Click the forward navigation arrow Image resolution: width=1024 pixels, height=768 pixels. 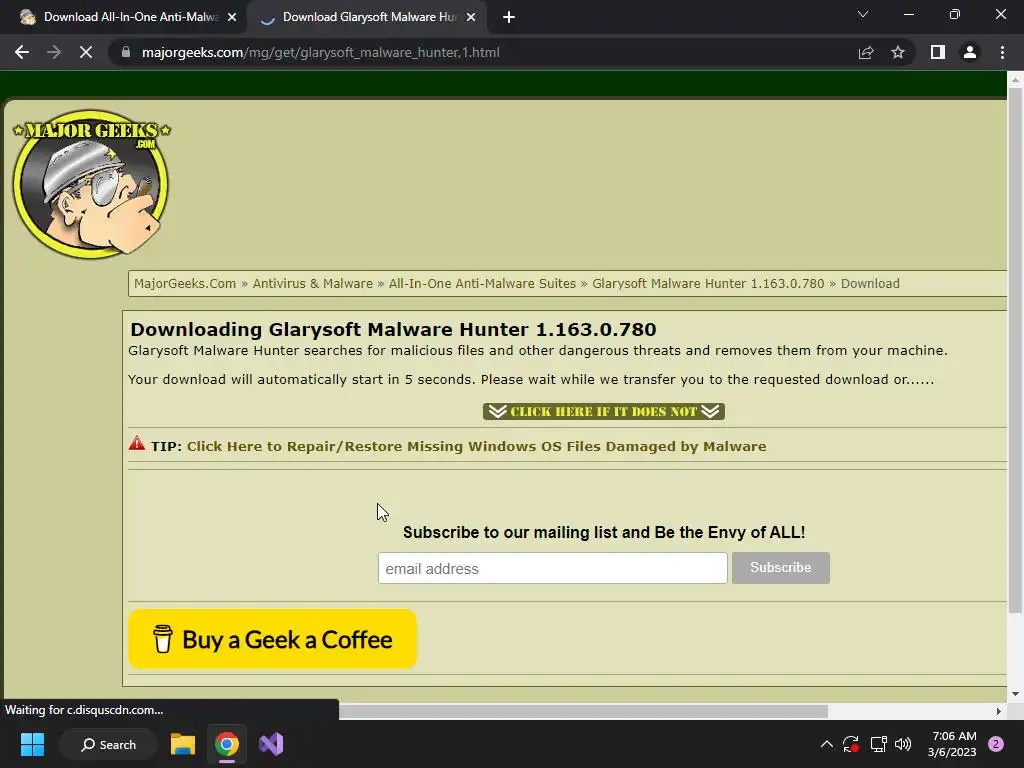coord(54,52)
